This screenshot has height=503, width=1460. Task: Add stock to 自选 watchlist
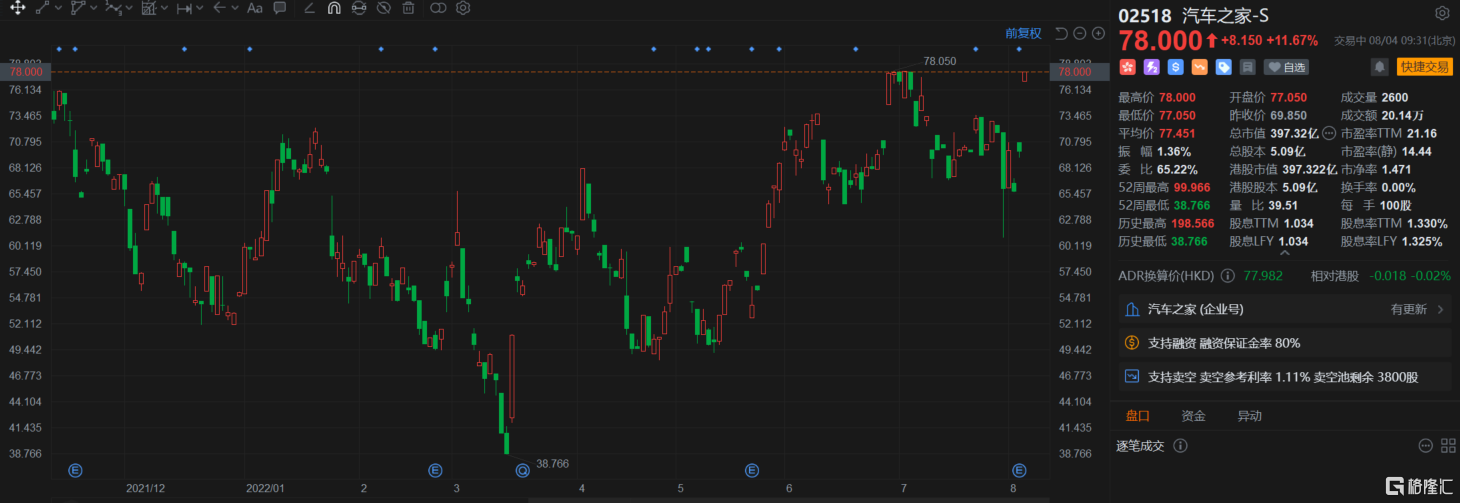click(1286, 67)
